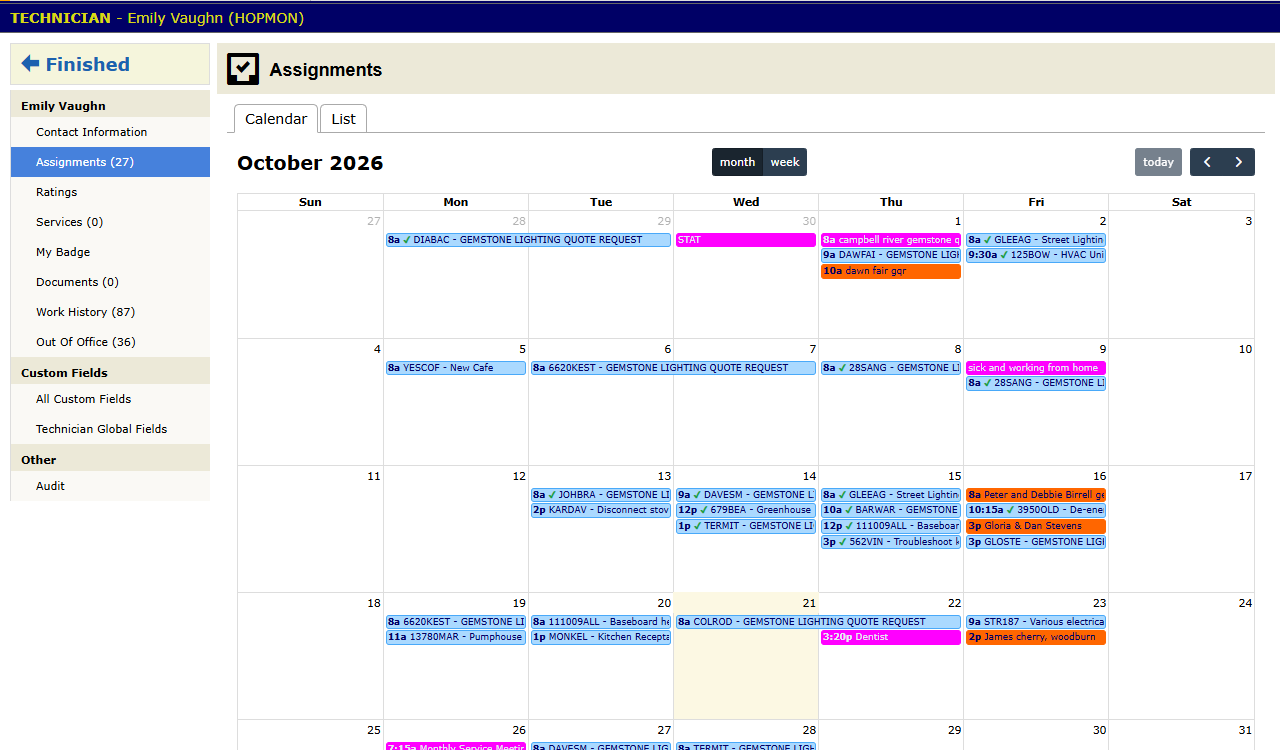Screen dimensions: 1280x750
Task: Open COLROD Gemstone Lighting quote event
Action: click(818, 622)
